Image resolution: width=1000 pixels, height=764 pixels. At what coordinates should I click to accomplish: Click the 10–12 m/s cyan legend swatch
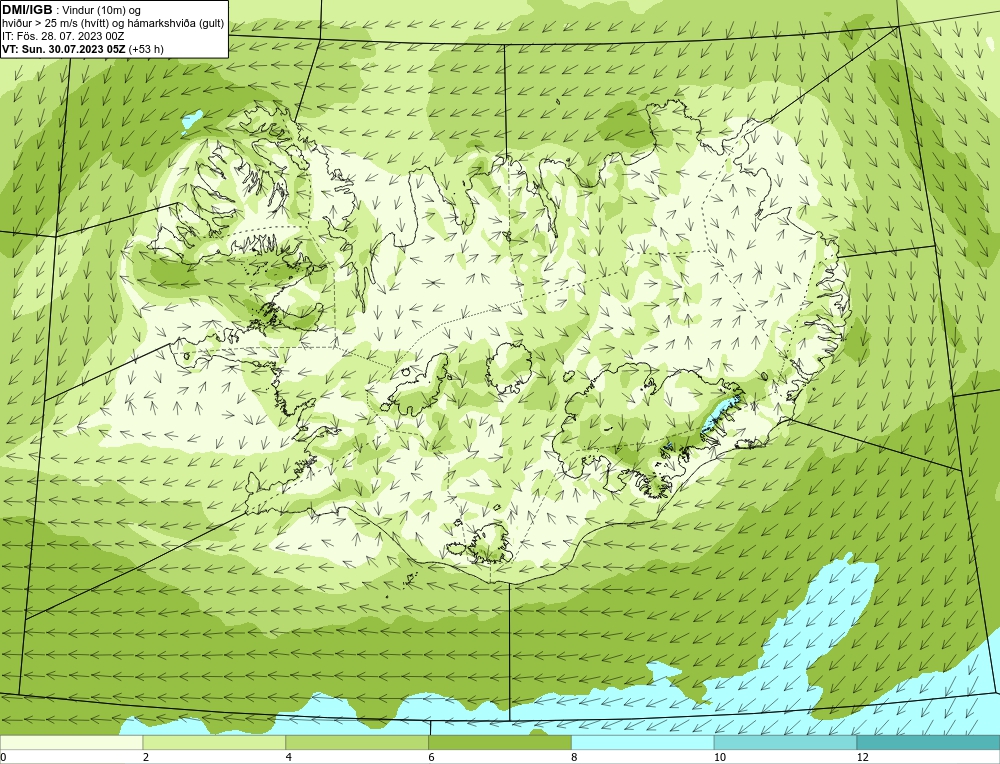click(x=786, y=742)
